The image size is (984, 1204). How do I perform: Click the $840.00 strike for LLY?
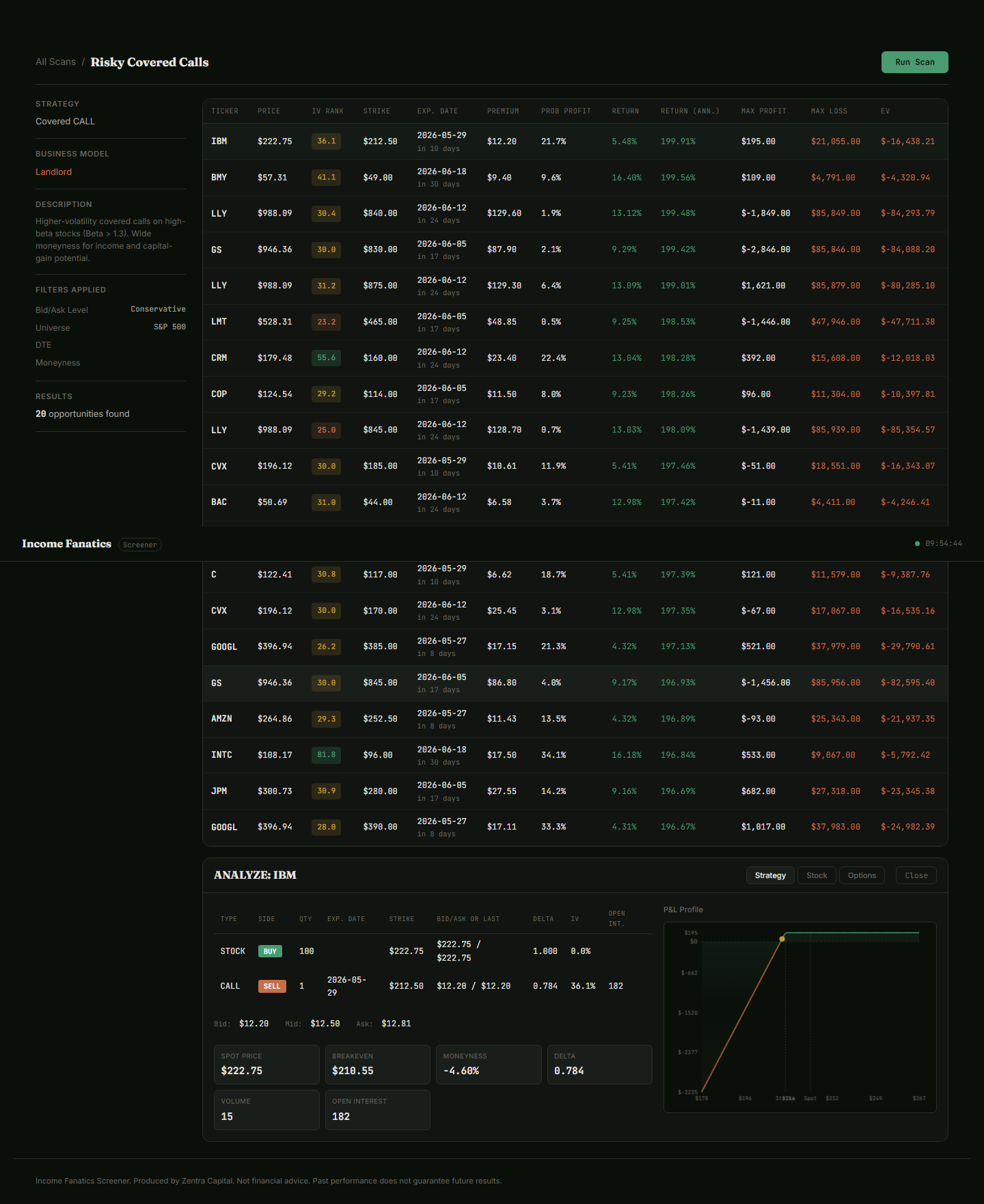380,213
